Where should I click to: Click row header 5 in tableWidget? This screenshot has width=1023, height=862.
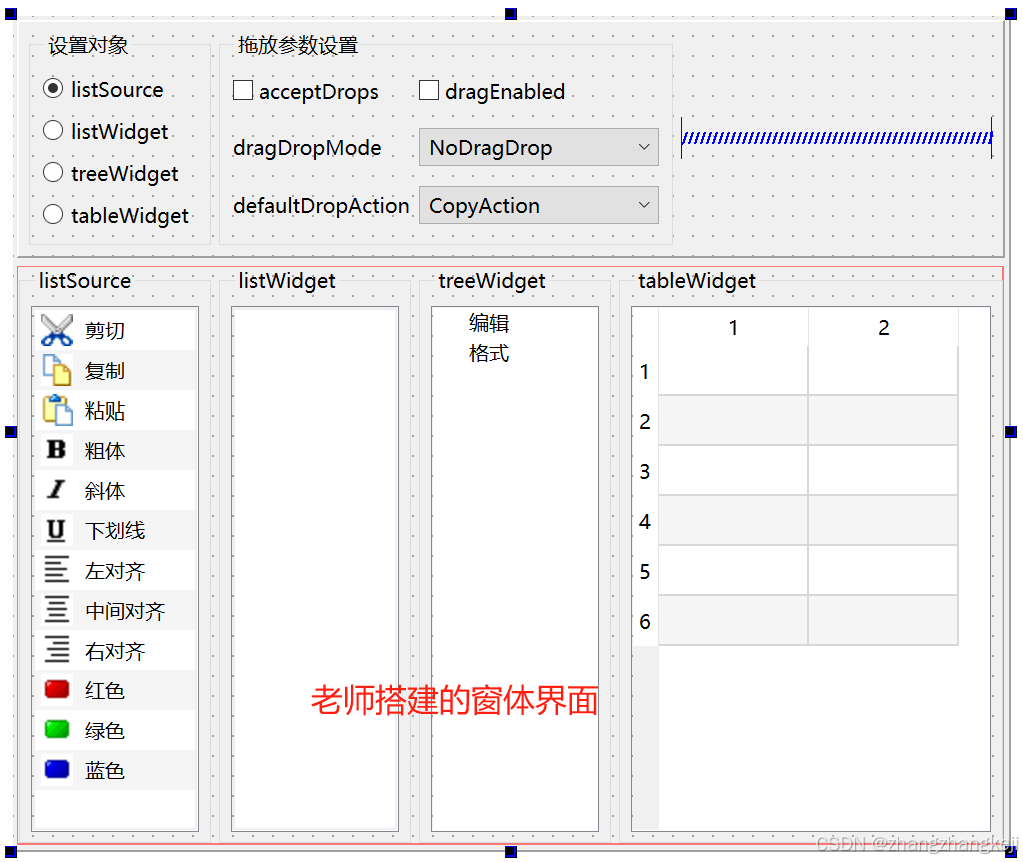point(645,572)
